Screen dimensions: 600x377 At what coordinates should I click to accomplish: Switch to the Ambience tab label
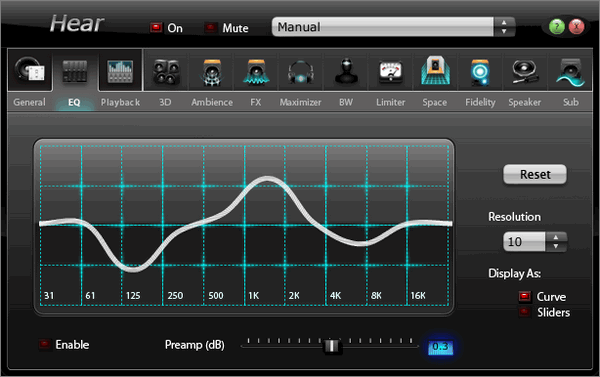click(212, 102)
